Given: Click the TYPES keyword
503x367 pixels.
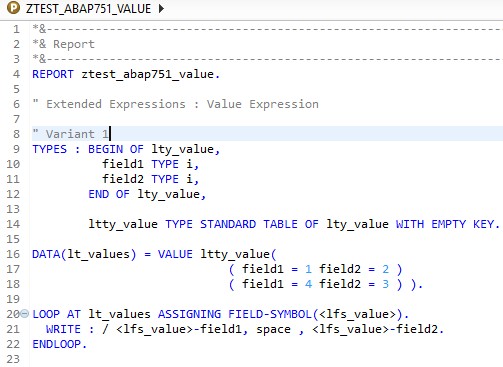Looking at the screenshot, I should (50, 149).
